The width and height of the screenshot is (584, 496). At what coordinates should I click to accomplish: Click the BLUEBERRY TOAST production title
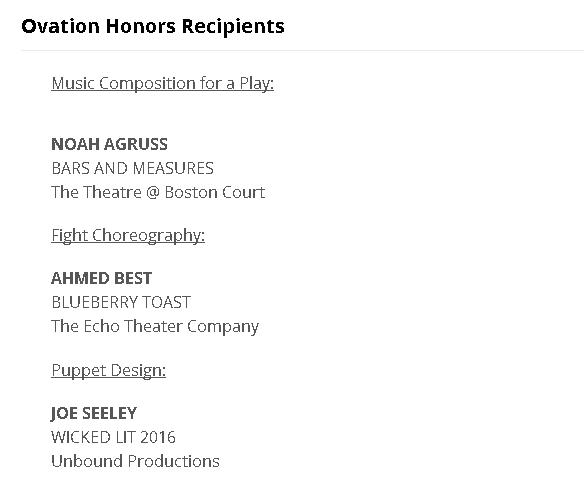(121, 302)
